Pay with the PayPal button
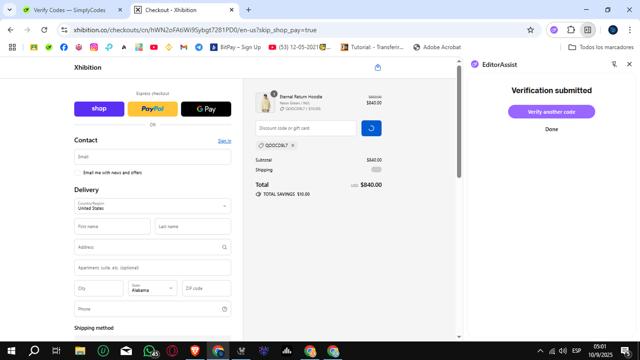The width and height of the screenshot is (640, 360). 153,109
